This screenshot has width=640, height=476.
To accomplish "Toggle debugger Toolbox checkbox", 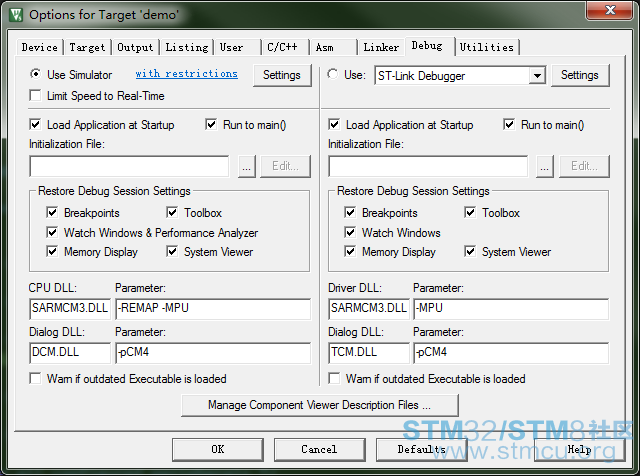I will [470, 212].
